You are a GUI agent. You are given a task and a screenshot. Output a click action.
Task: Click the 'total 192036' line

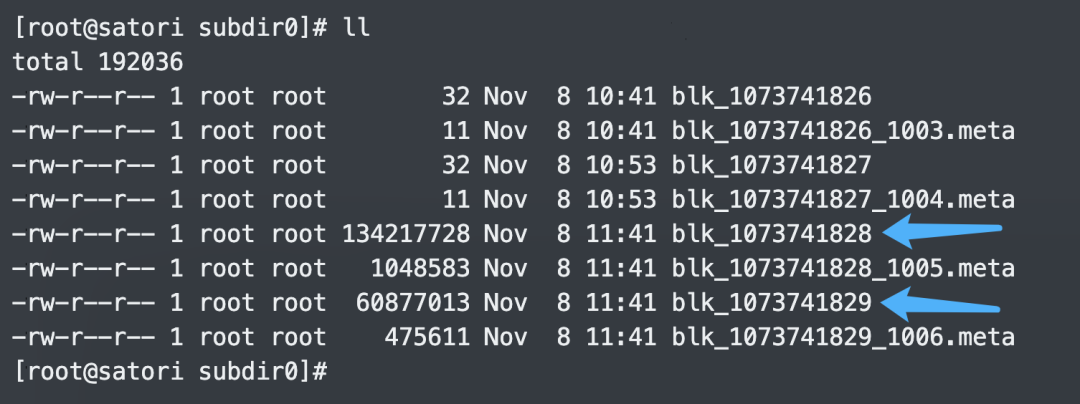98,62
